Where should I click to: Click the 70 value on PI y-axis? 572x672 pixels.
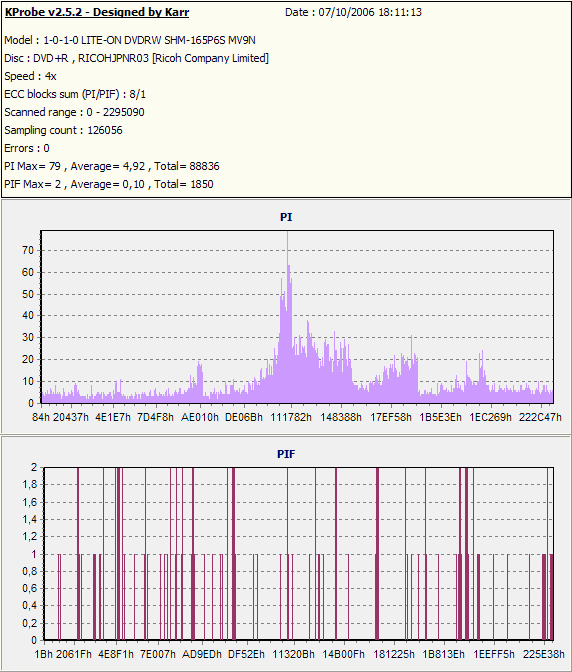(x=28, y=250)
